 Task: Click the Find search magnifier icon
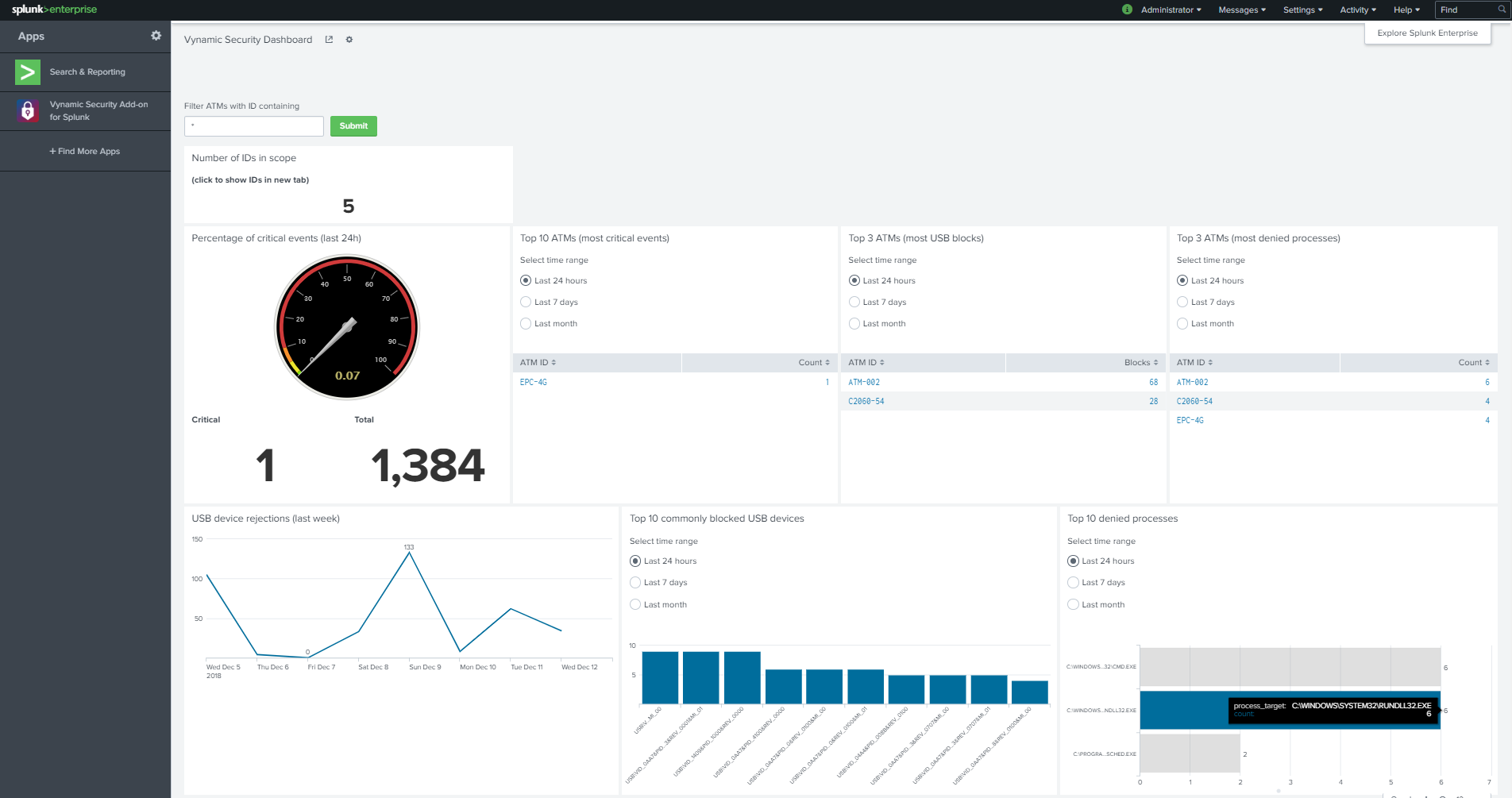[x=1502, y=10]
